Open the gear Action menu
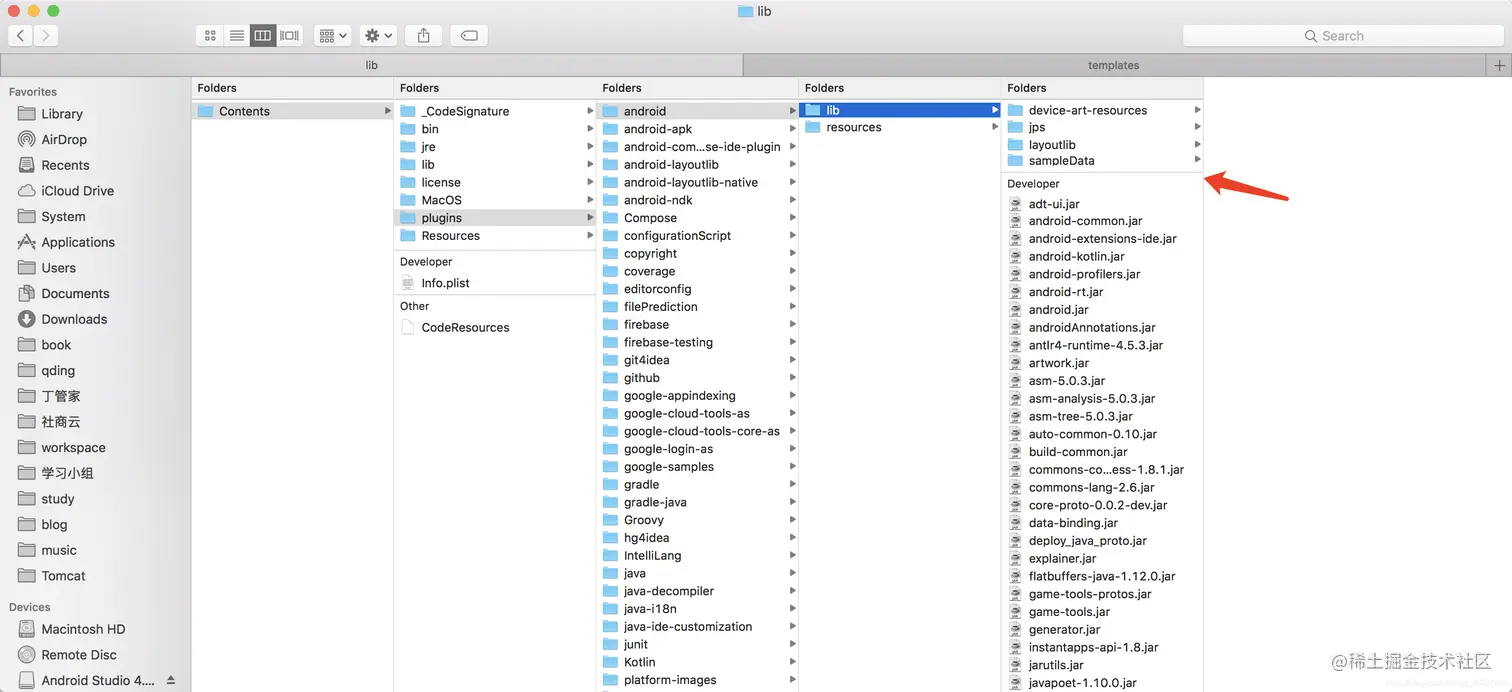The width and height of the screenshot is (1512, 692). tap(379, 36)
